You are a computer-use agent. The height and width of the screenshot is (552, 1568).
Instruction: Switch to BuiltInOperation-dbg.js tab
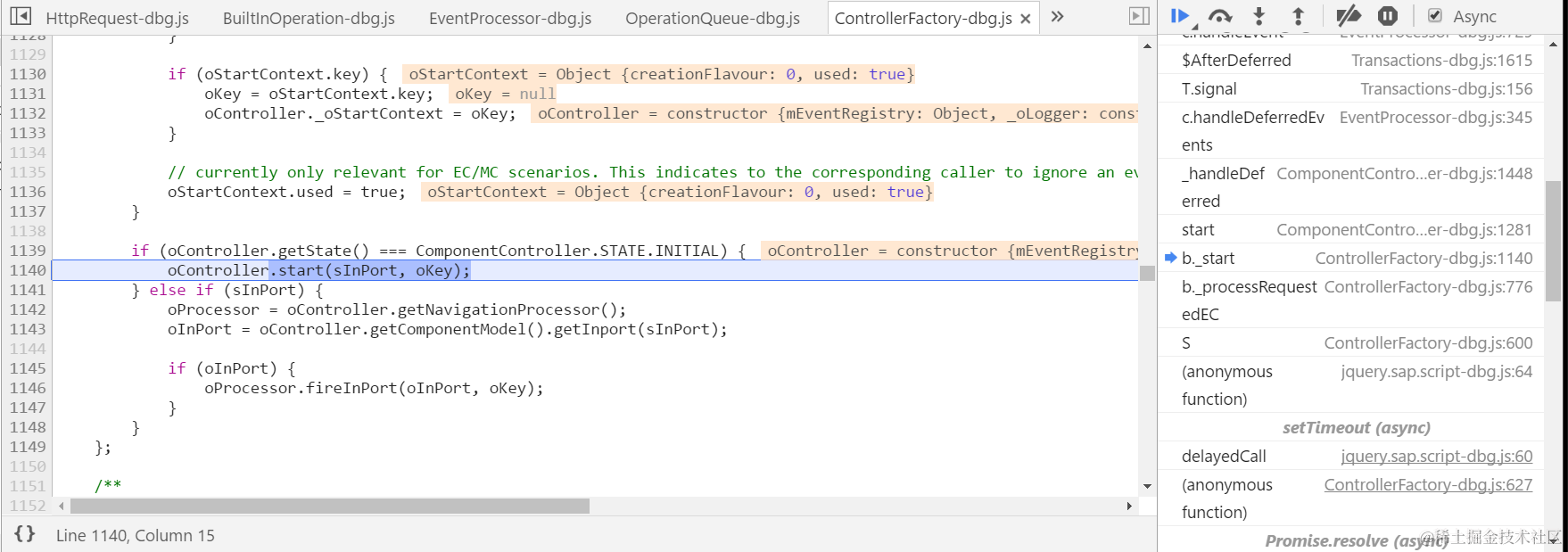pyautogui.click(x=309, y=18)
